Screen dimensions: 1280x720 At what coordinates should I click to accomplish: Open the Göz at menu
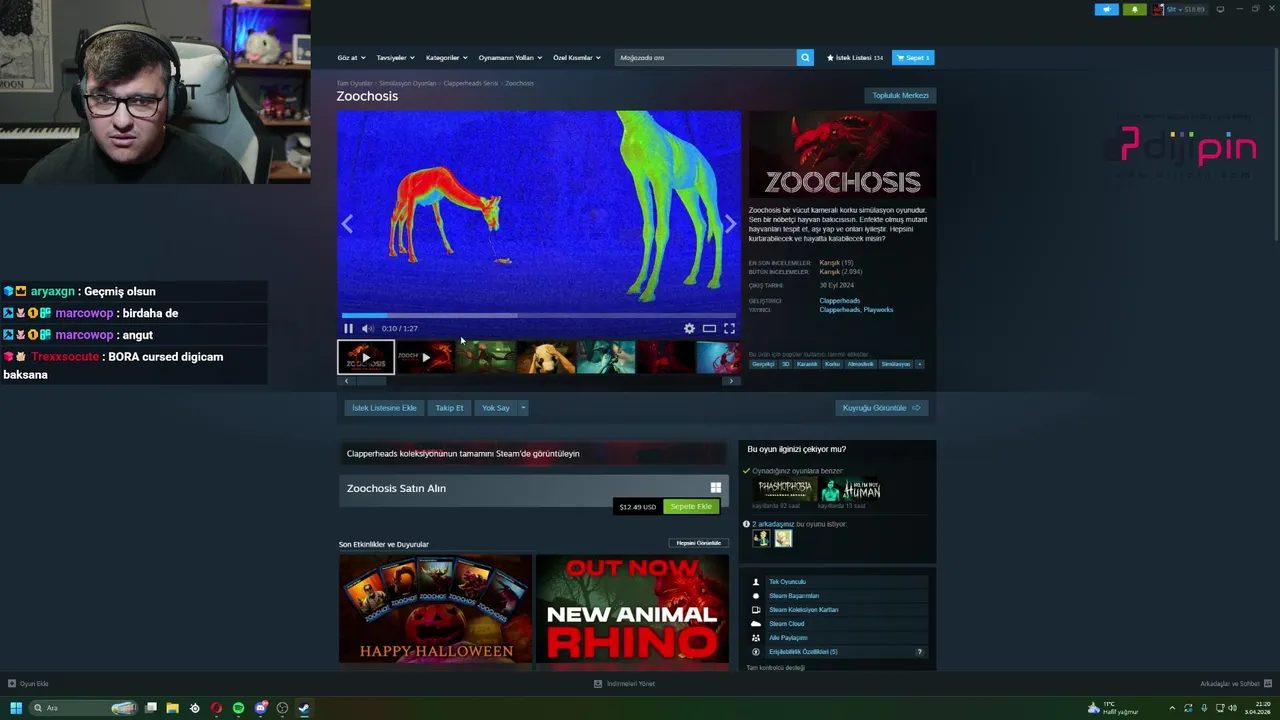[x=351, y=57]
